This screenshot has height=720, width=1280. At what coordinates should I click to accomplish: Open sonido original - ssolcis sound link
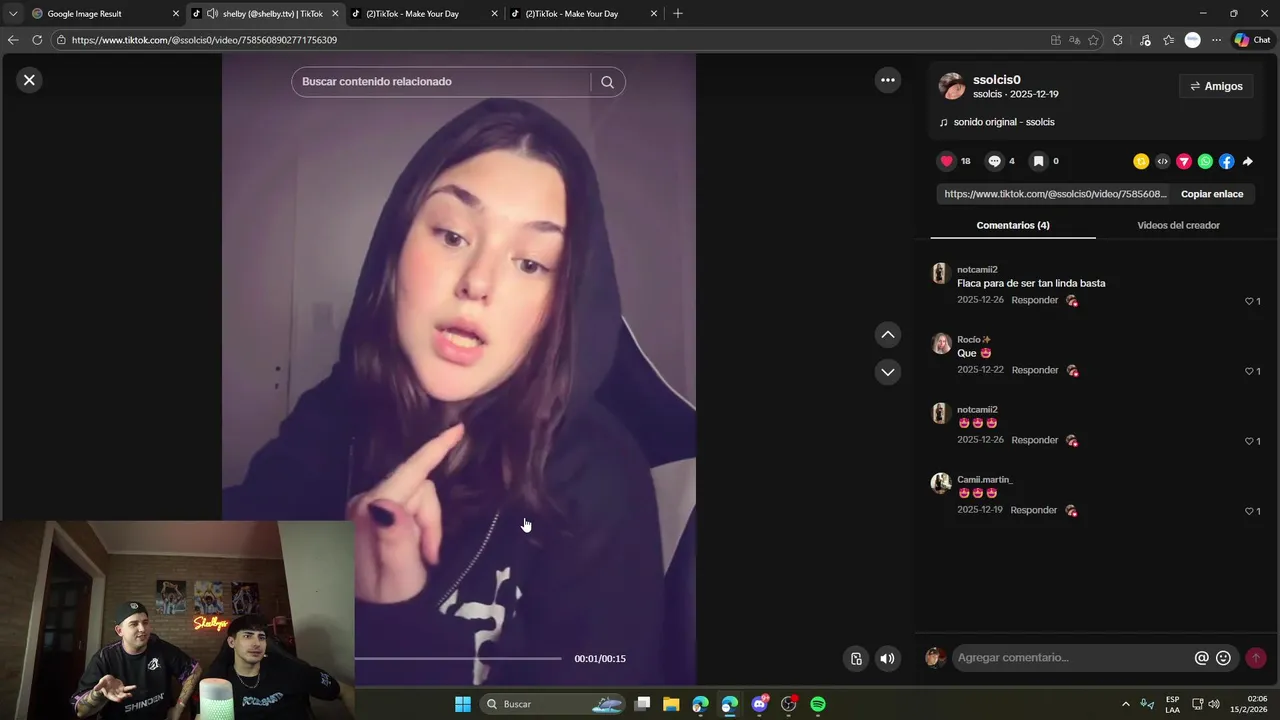tap(1004, 122)
